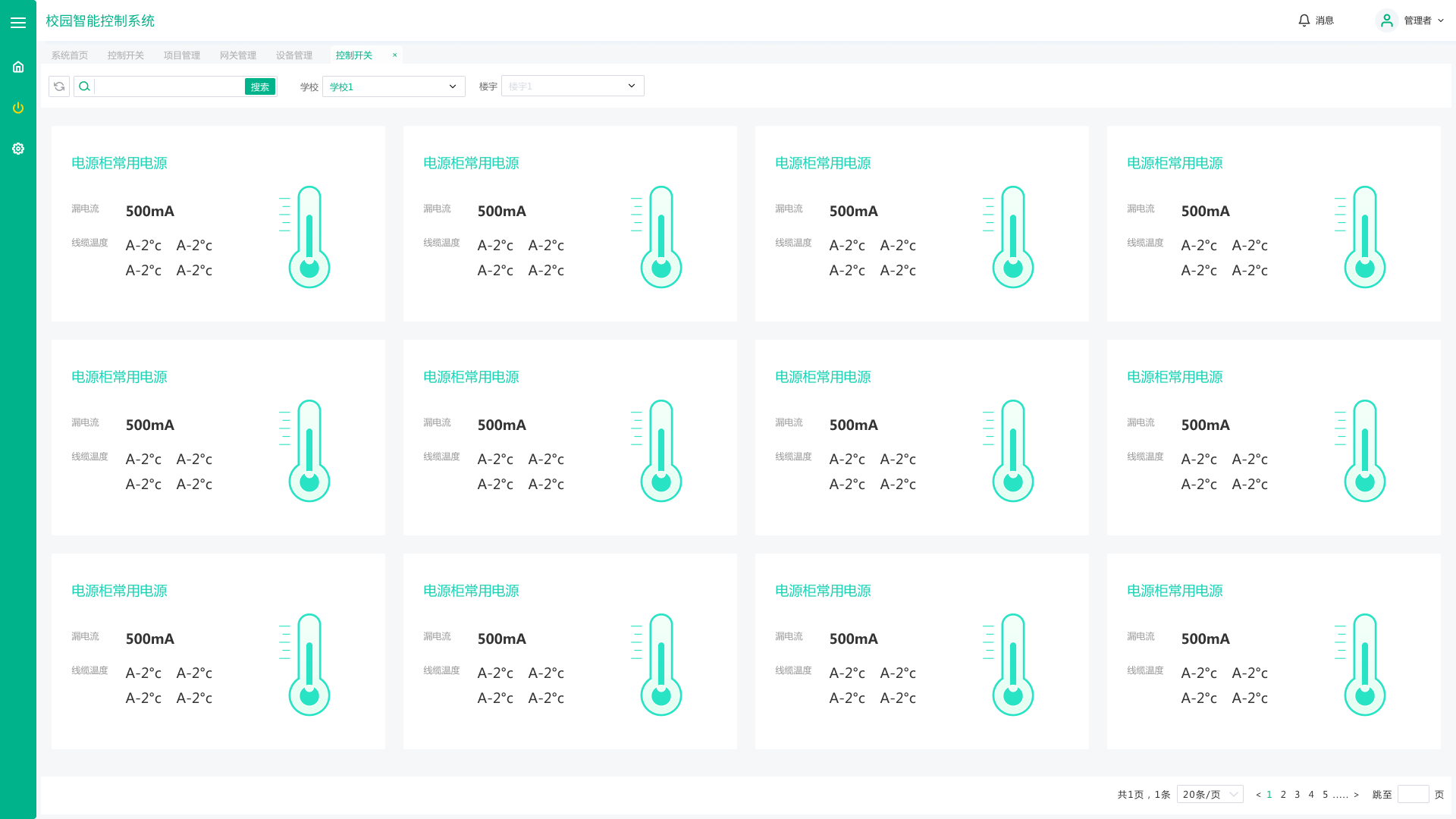Switch to inactive 控制开关 tab
1456x819 pixels.
coord(126,55)
